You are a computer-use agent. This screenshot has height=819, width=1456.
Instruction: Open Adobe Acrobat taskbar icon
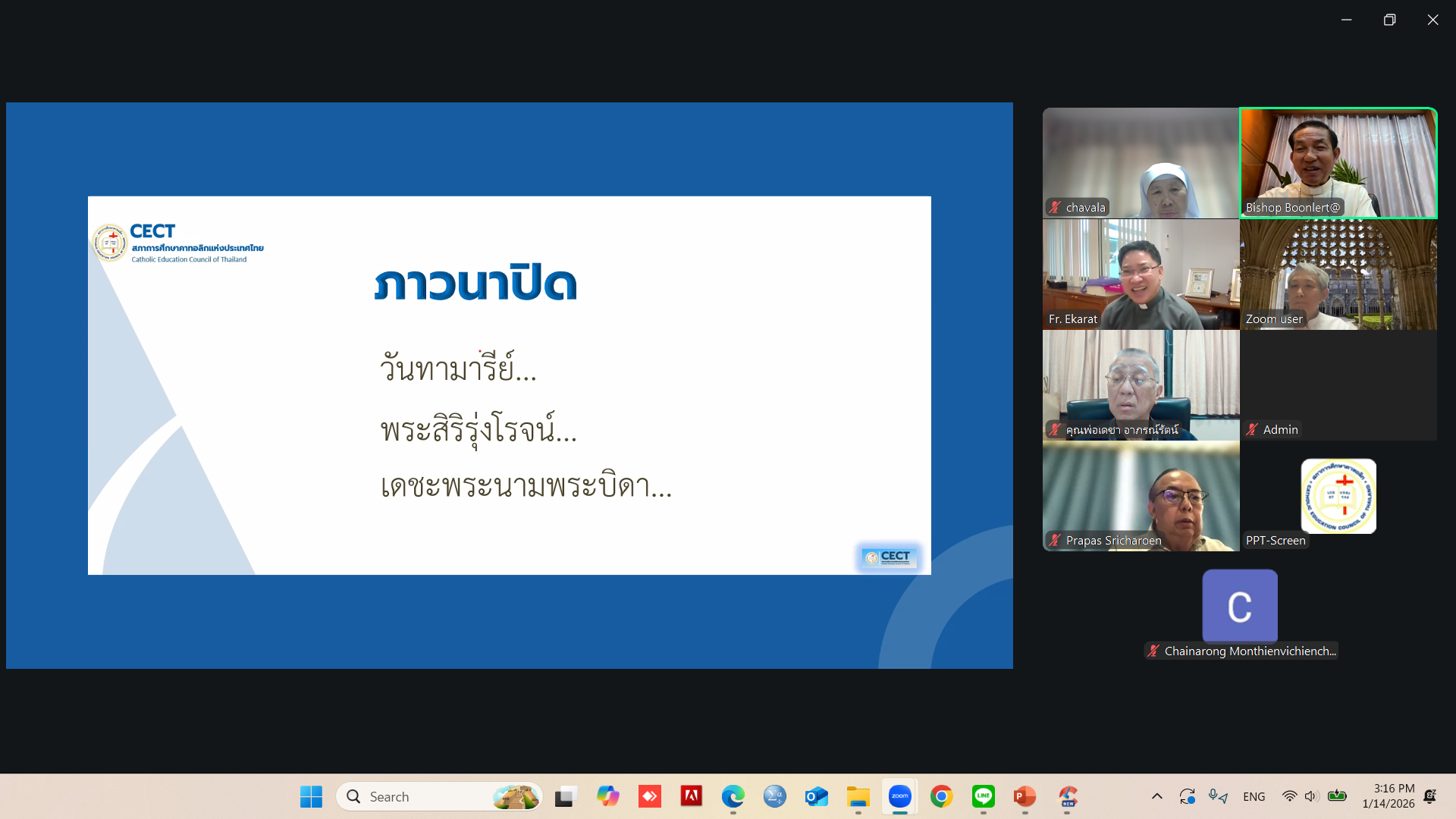tap(691, 796)
